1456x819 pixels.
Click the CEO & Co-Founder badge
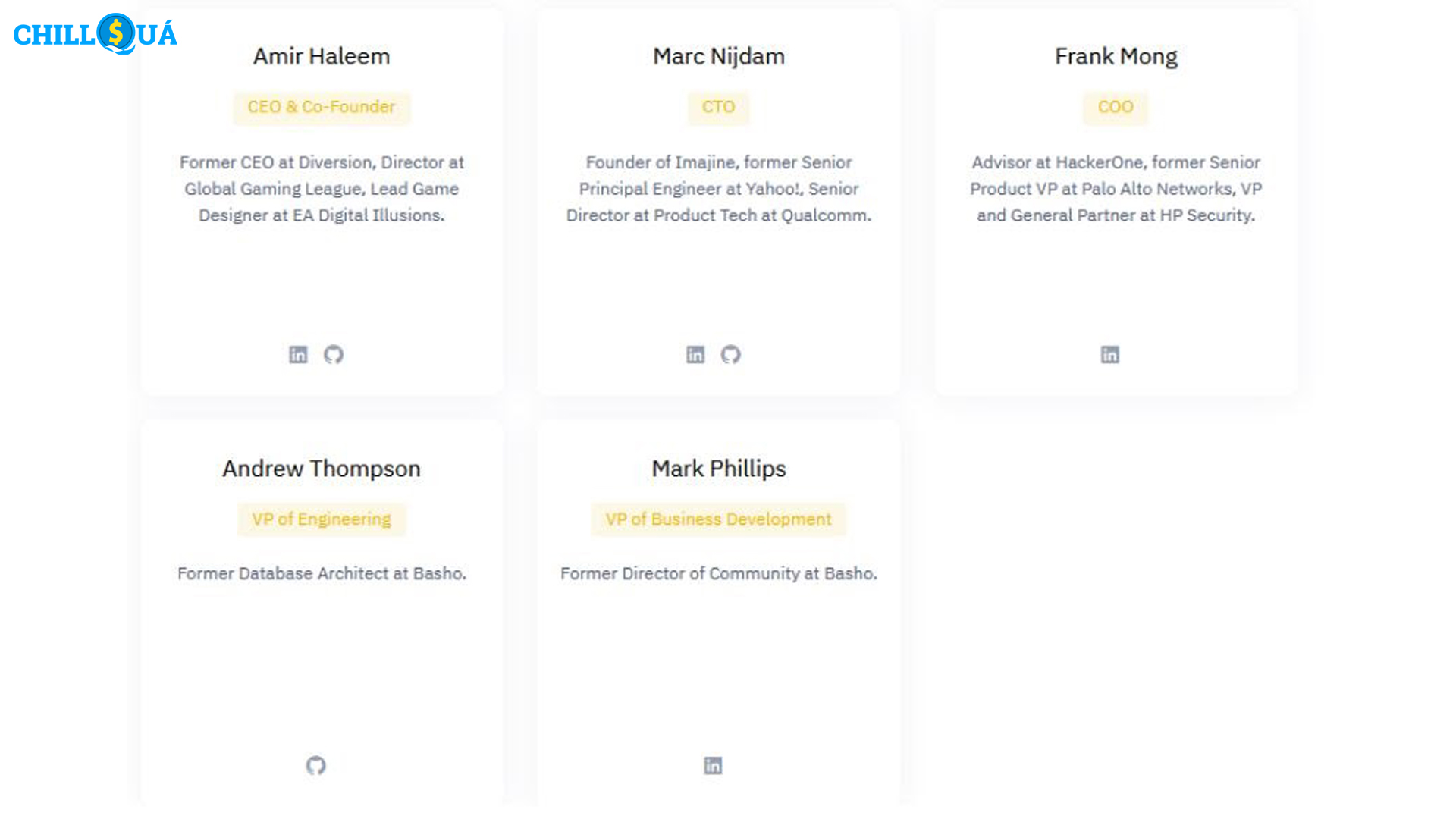pos(322,107)
